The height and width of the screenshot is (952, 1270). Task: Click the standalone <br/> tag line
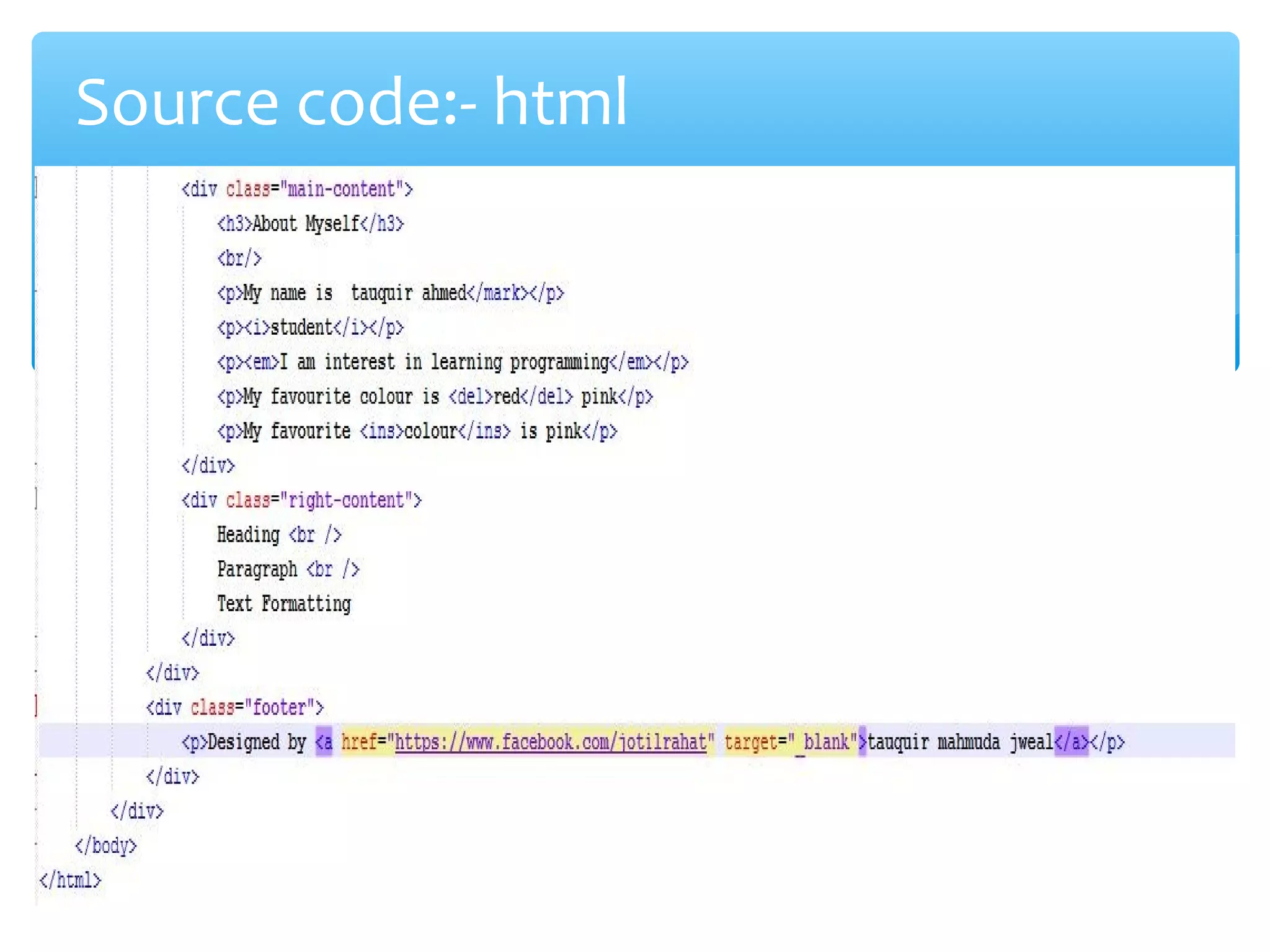239,258
